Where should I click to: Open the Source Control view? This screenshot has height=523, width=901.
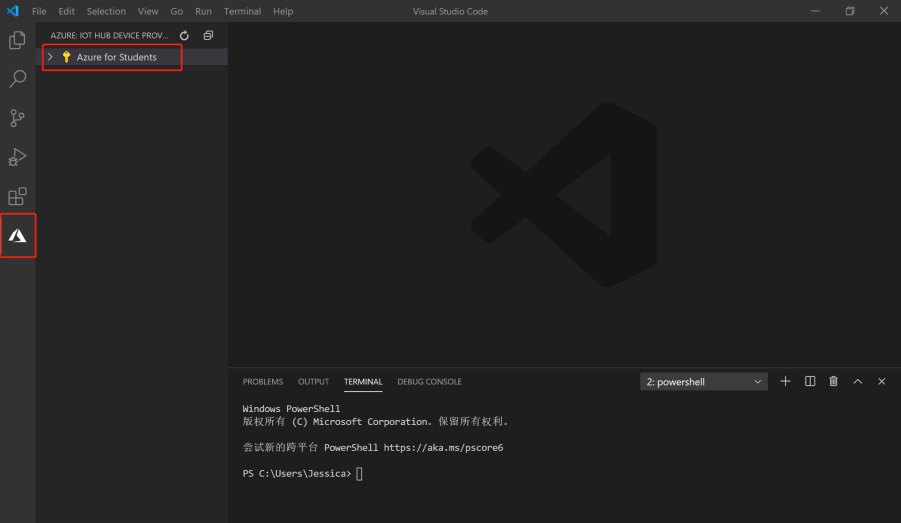coord(17,118)
